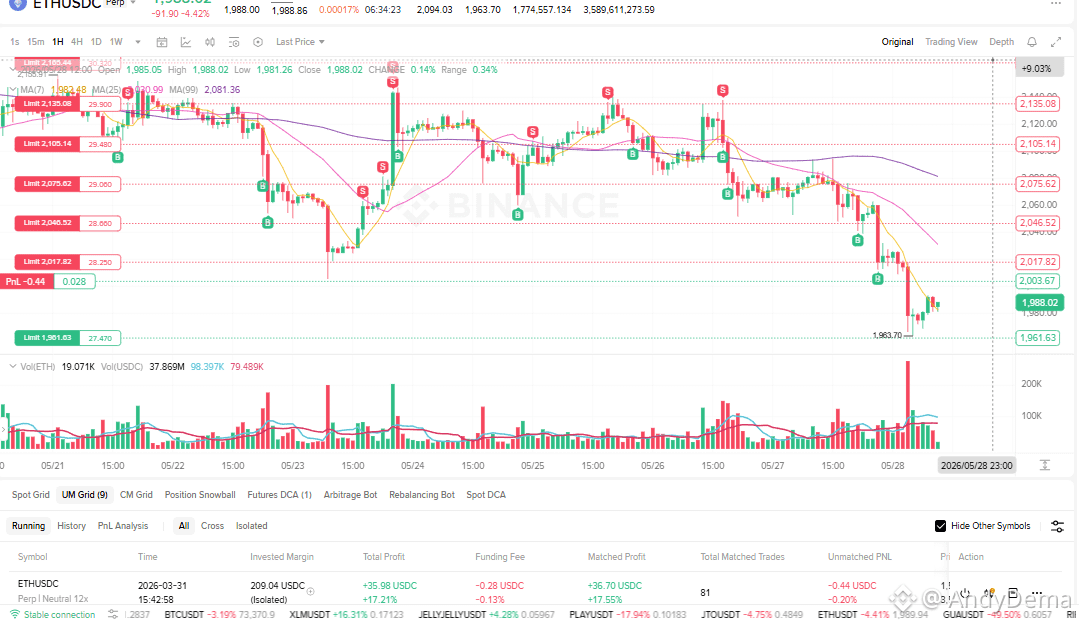1079x624 pixels.
Task: Open the details icon beside the row's three dots
Action: point(1012,593)
